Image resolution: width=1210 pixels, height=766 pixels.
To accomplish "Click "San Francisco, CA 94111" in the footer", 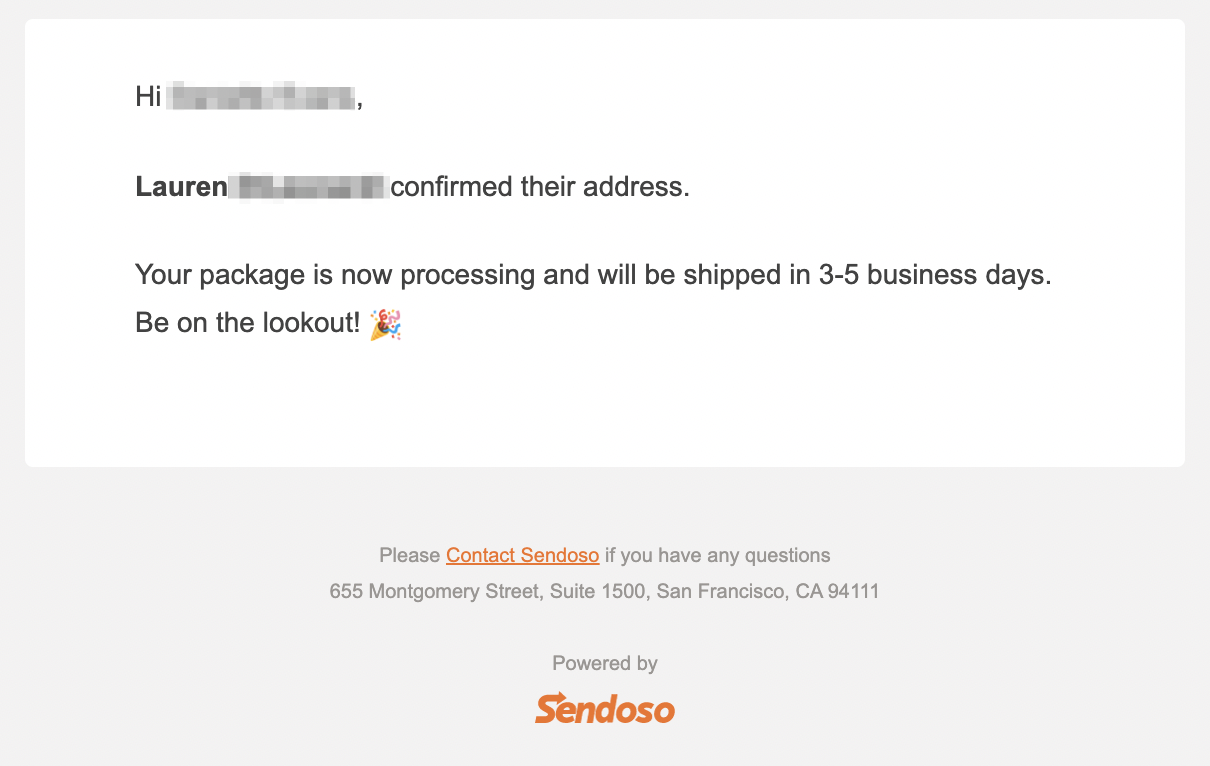I will click(768, 591).
